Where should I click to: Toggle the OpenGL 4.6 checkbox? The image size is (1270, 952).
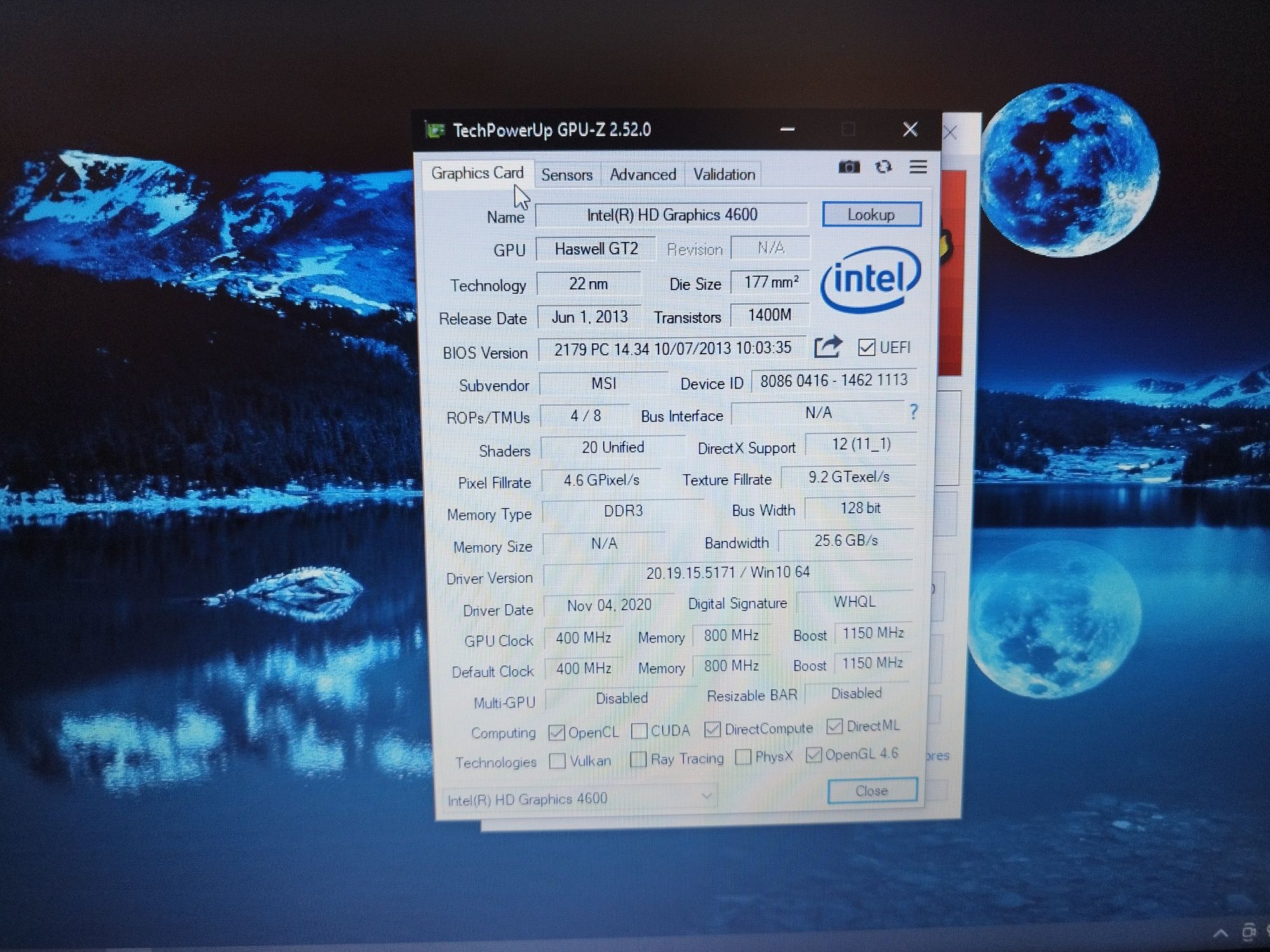coord(813,755)
